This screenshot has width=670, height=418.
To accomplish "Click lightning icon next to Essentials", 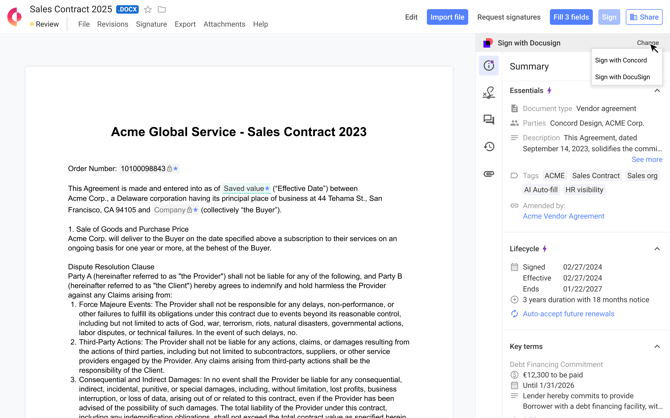I will tap(550, 90).
